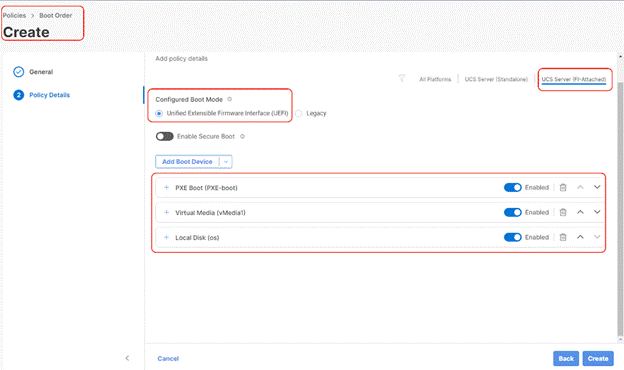Move Virtual Media device up
Screen dimensions: 624x370
[580, 212]
